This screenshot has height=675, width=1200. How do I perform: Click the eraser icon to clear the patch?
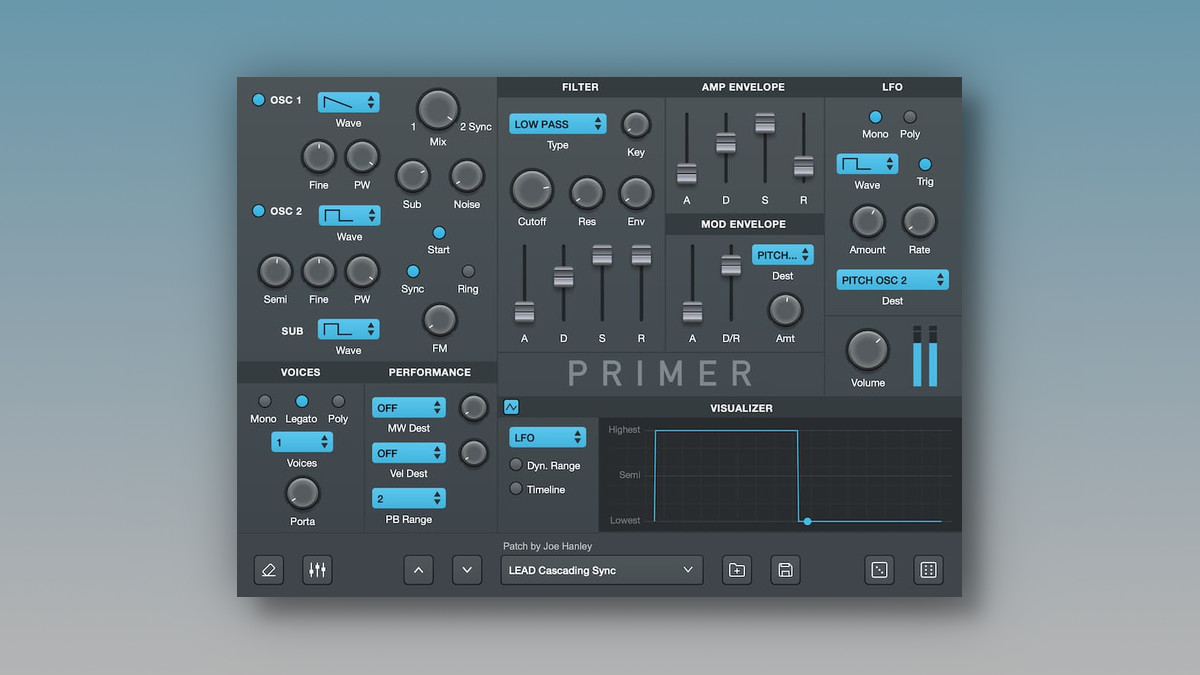(x=268, y=570)
